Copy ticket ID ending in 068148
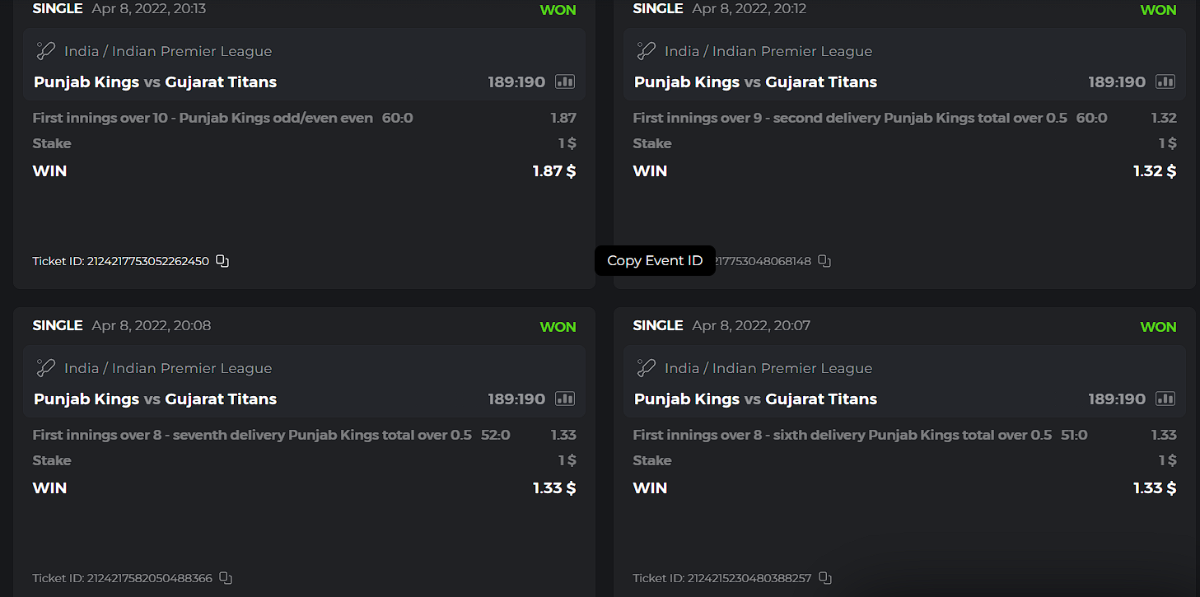Screen dimensions: 1200x597 (x=824, y=261)
